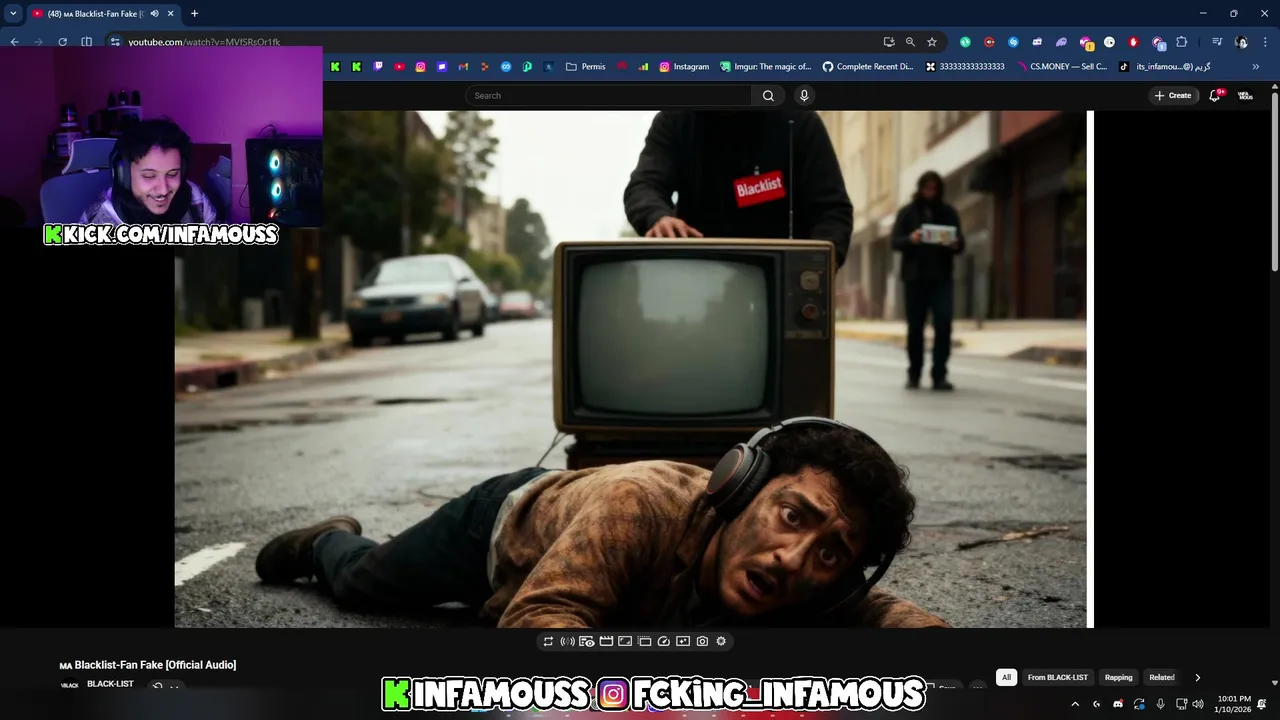Open the playback speed gauge icon
Viewport: 1280px width, 720px height.
tap(664, 641)
